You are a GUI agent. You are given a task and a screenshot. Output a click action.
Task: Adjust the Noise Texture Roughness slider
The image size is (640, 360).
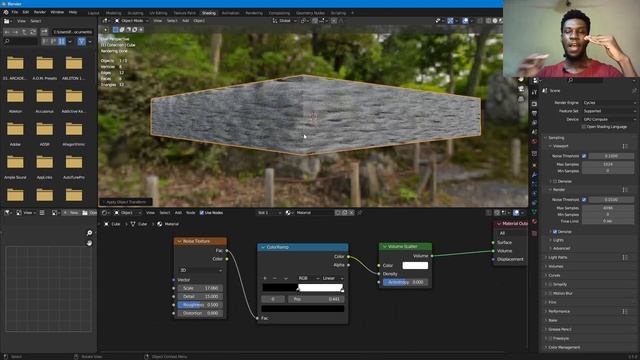click(200, 305)
